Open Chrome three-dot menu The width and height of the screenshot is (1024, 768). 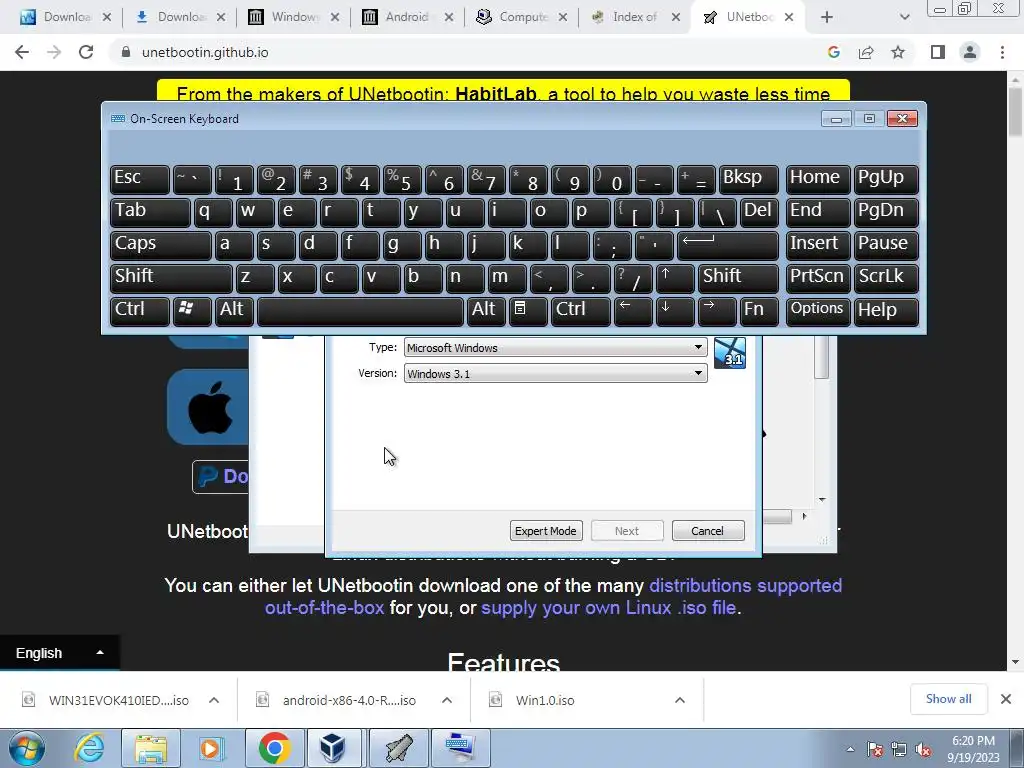(x=1002, y=52)
